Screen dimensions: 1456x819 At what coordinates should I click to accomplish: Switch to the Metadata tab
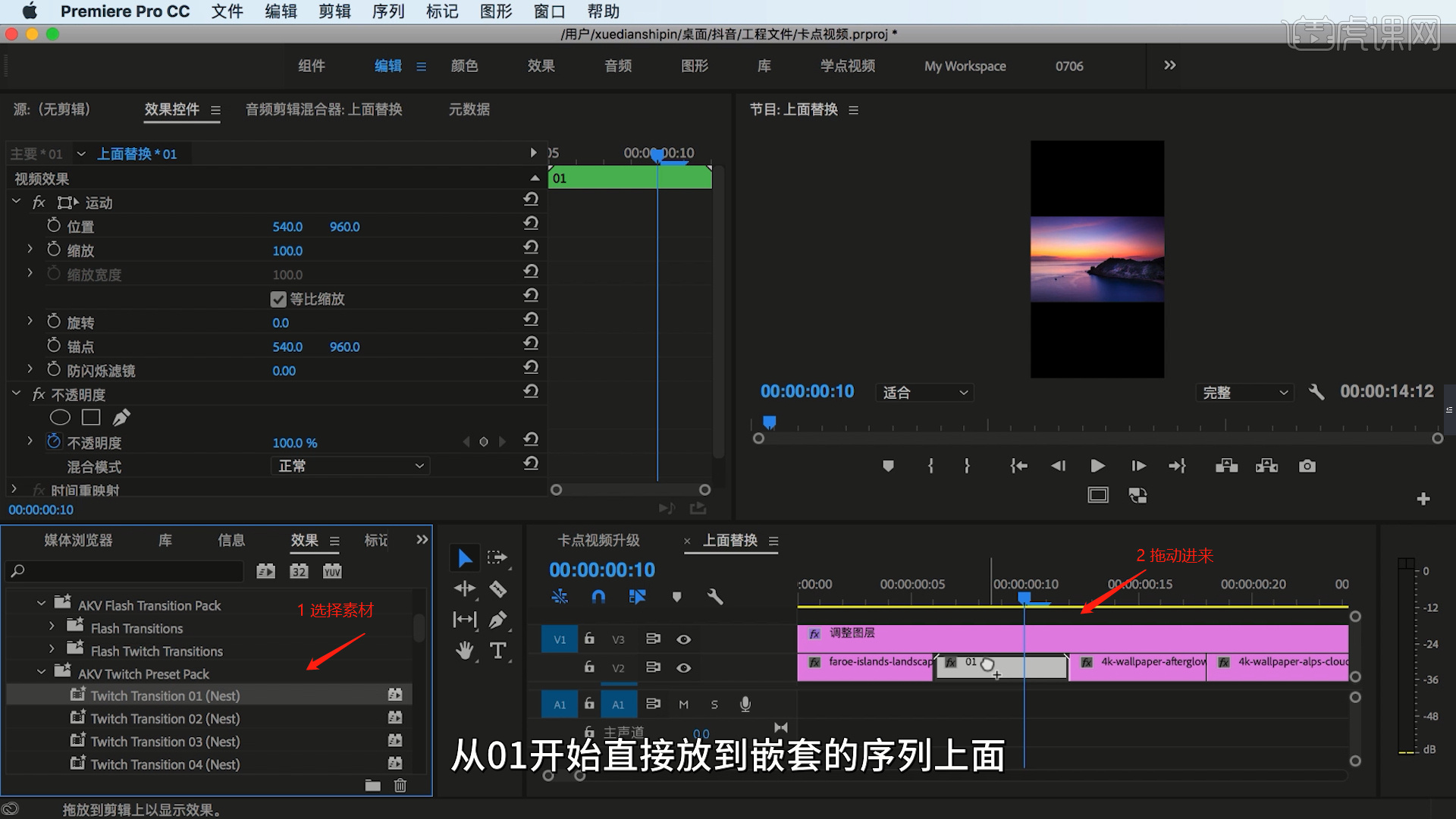[x=469, y=109]
